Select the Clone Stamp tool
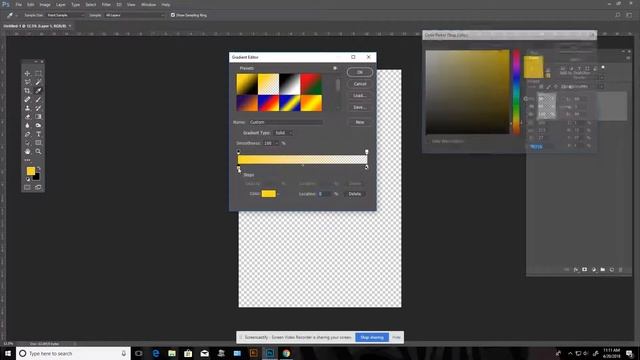Screen dimensions: 640x360 coord(27,108)
